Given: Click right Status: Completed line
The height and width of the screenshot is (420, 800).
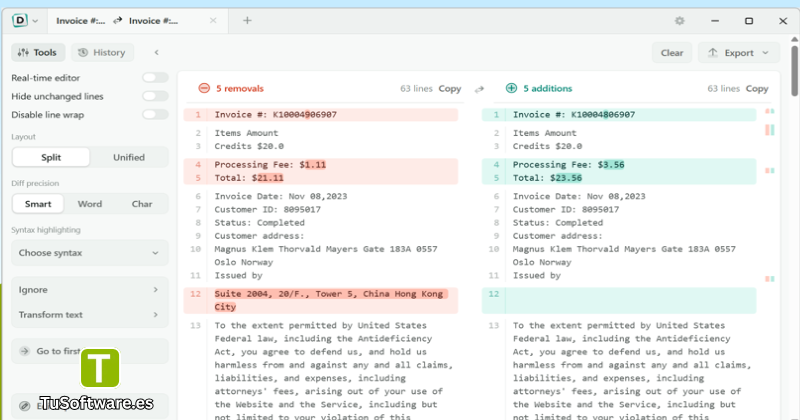Looking at the screenshot, I should tap(558, 223).
